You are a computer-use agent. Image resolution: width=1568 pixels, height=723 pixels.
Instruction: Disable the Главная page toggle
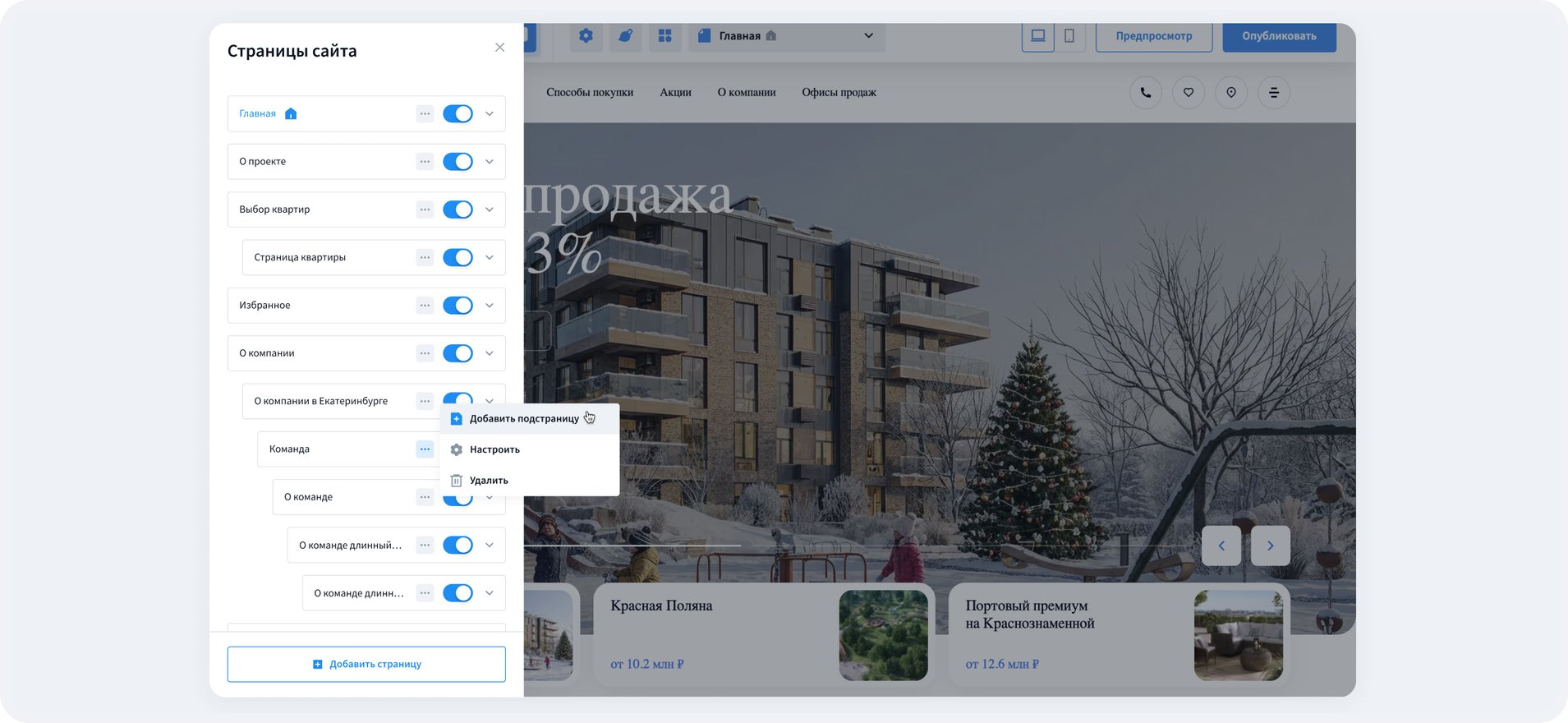coord(458,114)
